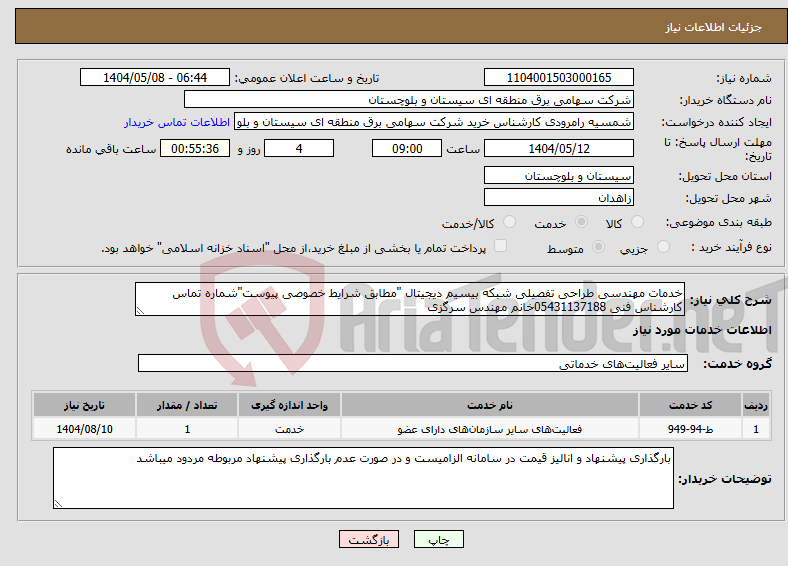Click service name cell فعالیت‌های سایر سازمان‌های دارای عضو
This screenshot has height=566, width=788.
pos(489,429)
